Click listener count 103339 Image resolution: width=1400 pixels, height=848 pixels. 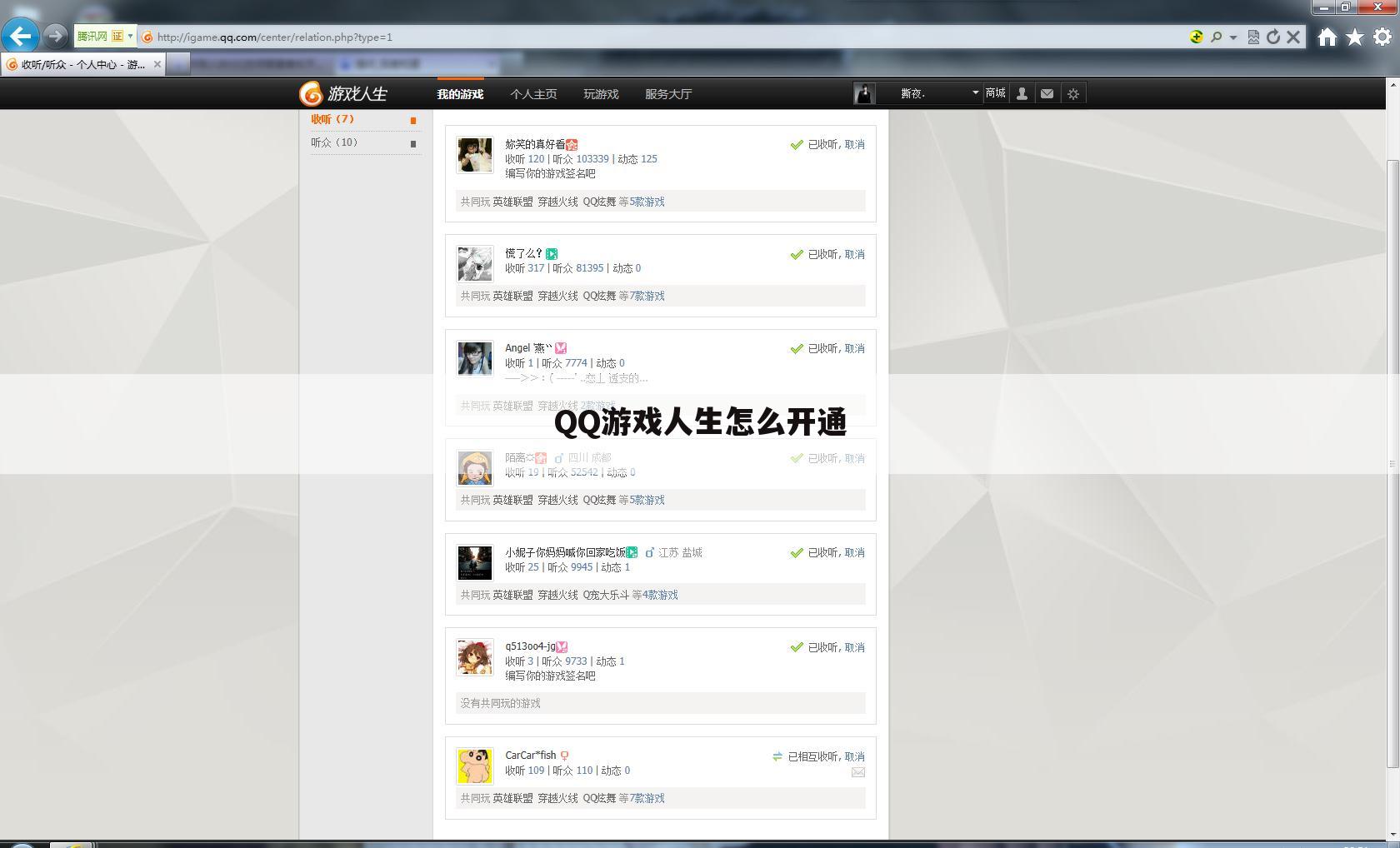click(592, 159)
